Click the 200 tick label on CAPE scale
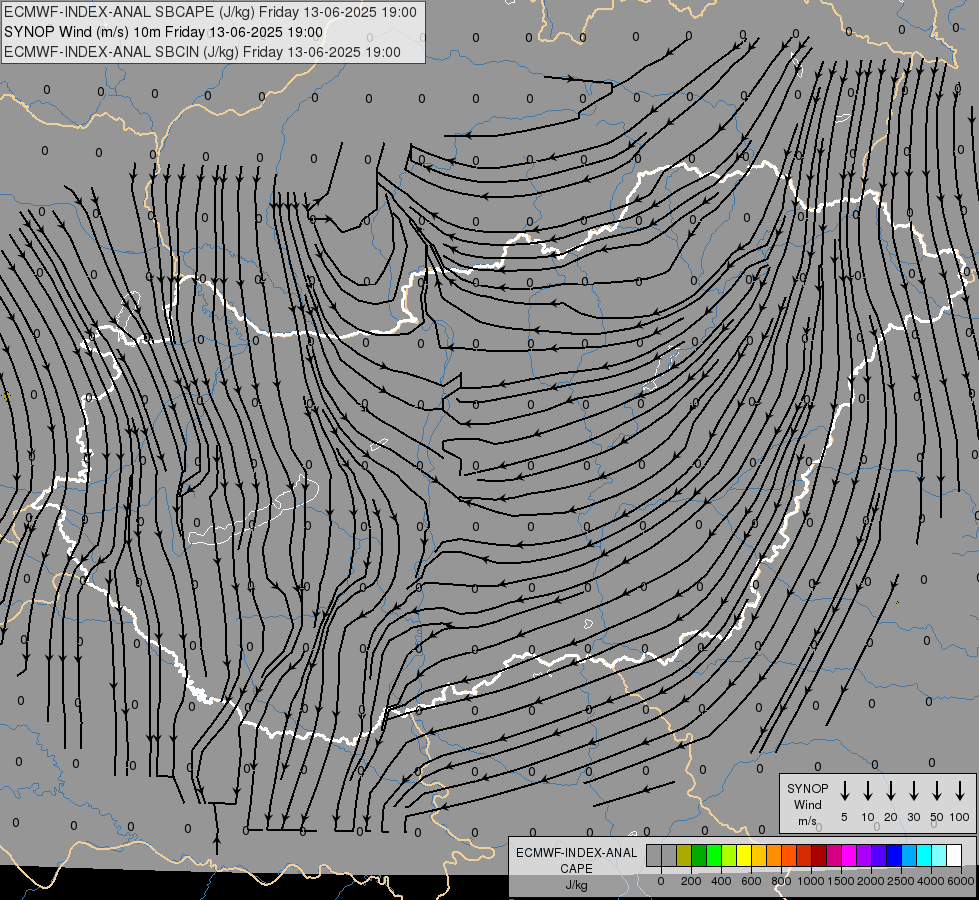979x900 pixels. 691,881
